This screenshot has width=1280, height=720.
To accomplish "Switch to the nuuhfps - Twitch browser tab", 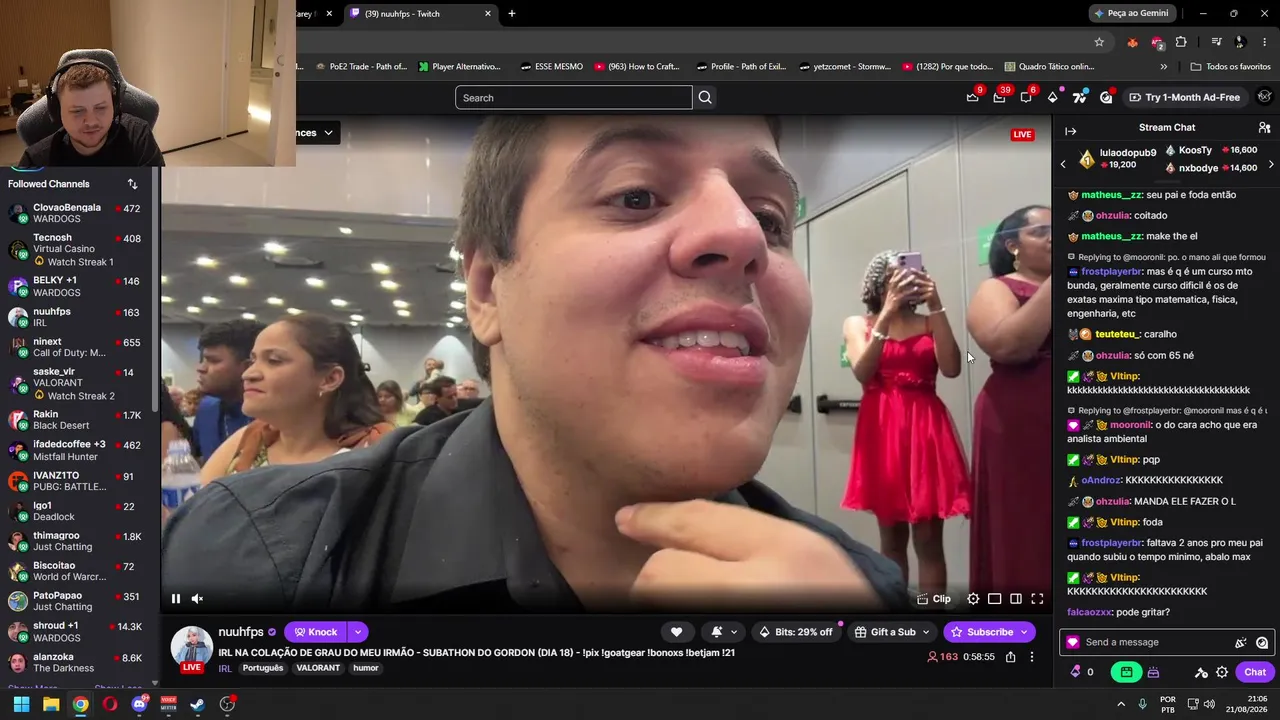I will click(x=421, y=13).
